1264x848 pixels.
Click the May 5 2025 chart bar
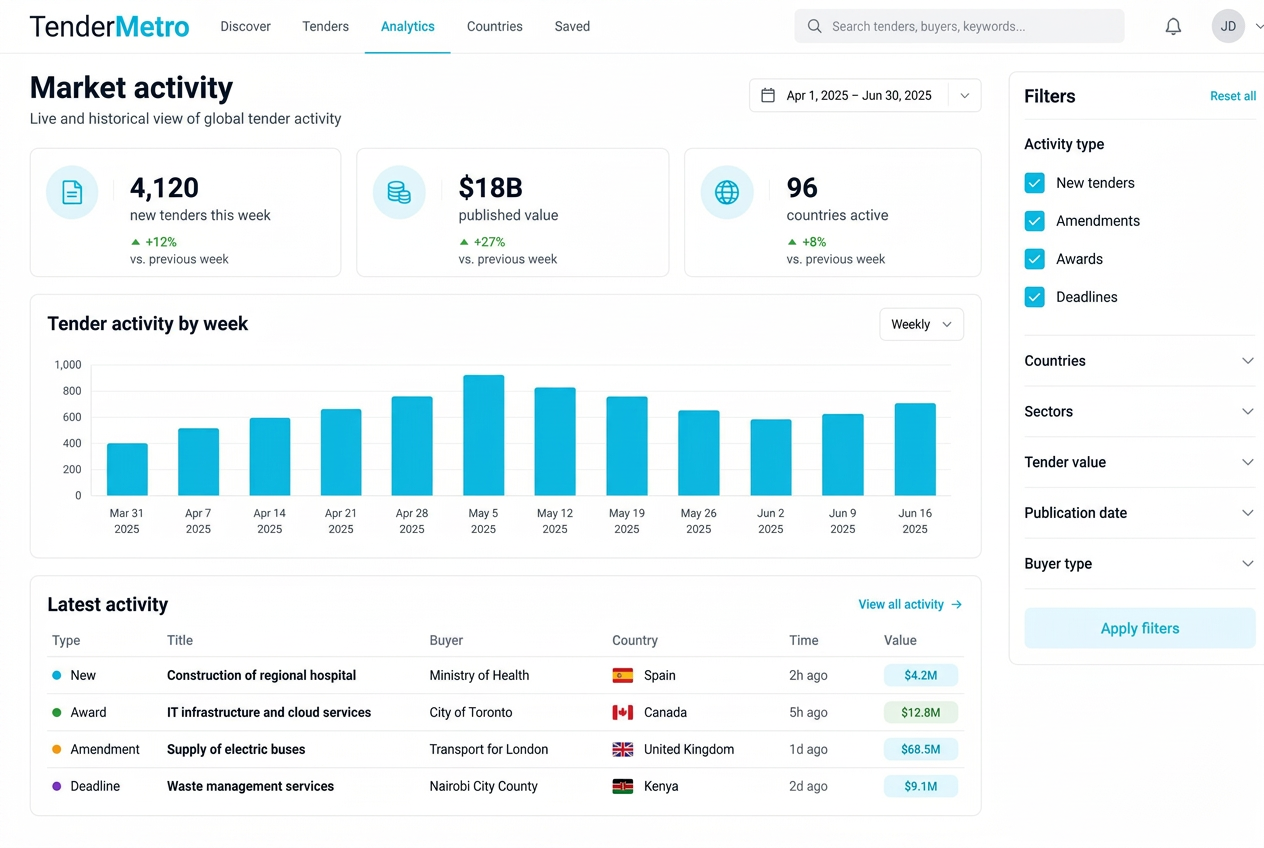[483, 435]
